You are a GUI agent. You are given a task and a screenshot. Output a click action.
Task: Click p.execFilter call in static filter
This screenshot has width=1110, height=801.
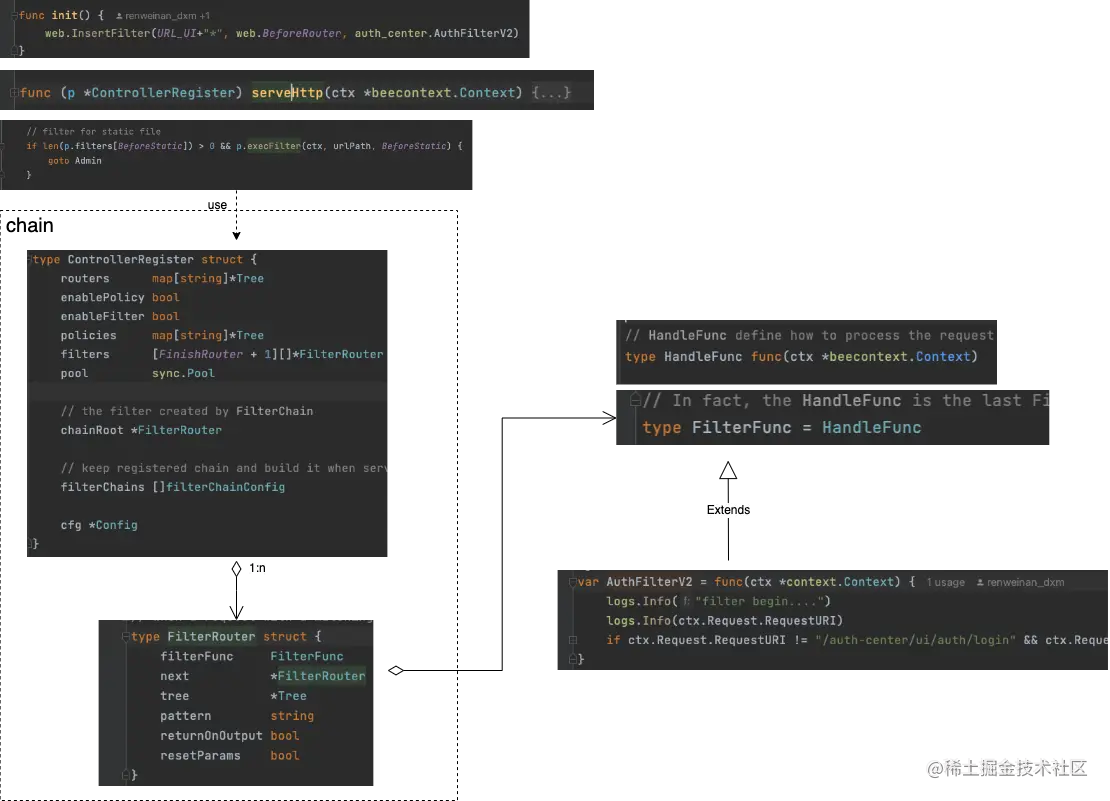tap(268, 146)
